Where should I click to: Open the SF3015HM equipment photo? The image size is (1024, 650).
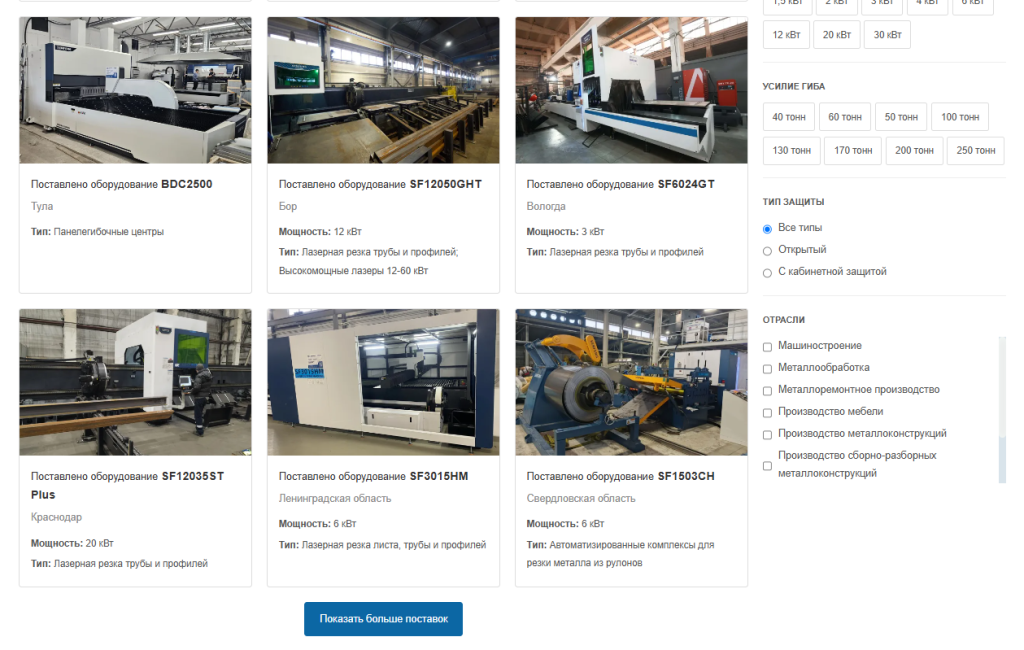[383, 382]
